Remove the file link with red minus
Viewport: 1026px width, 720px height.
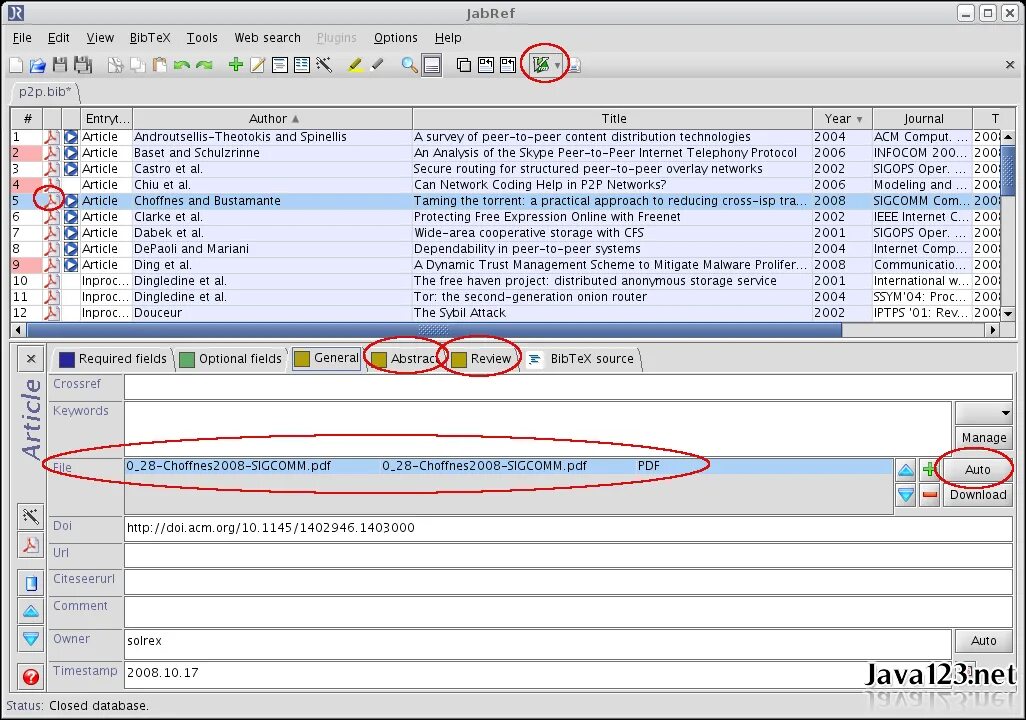(929, 495)
